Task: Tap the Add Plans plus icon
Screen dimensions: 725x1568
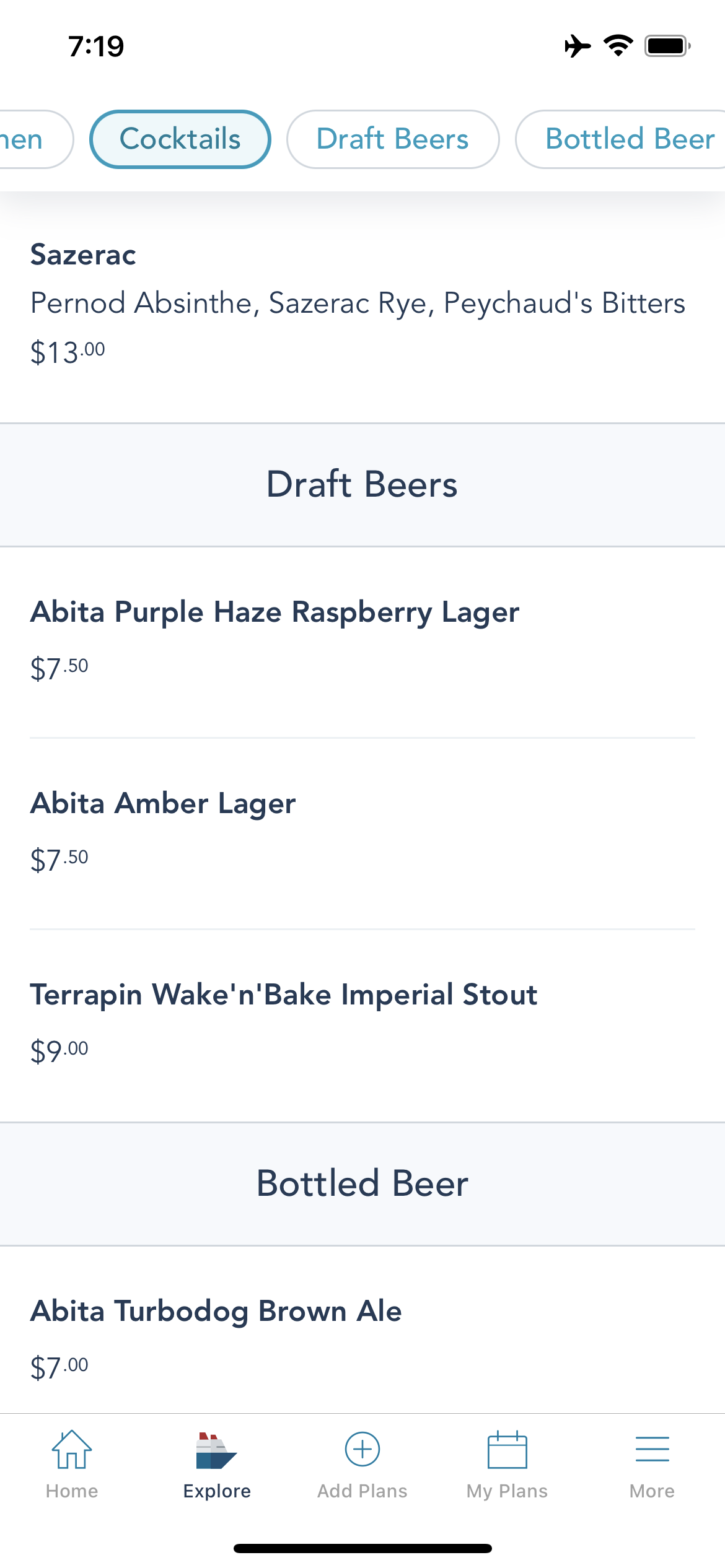Action: [362, 1449]
